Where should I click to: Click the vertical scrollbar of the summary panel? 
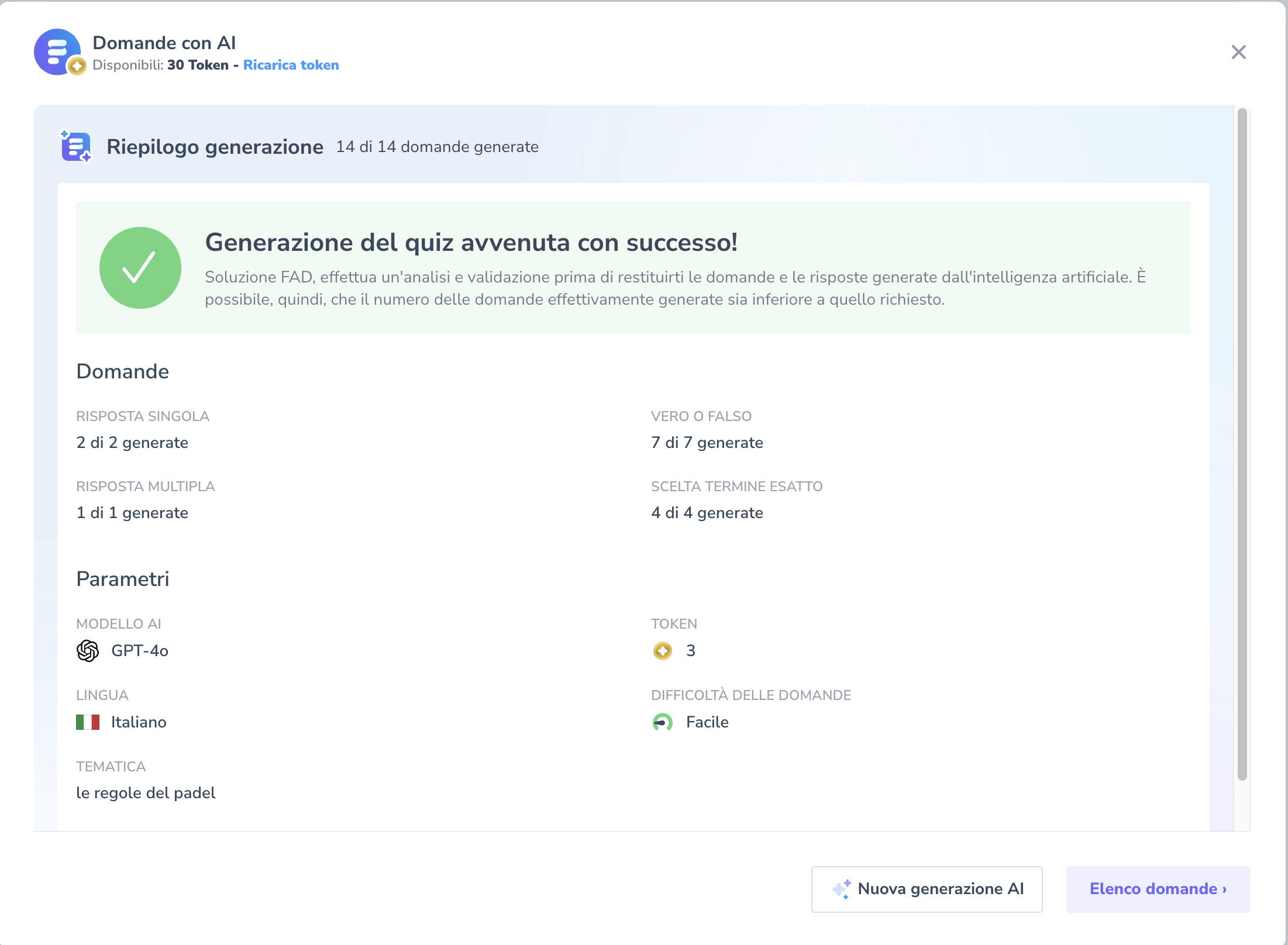(x=1242, y=444)
